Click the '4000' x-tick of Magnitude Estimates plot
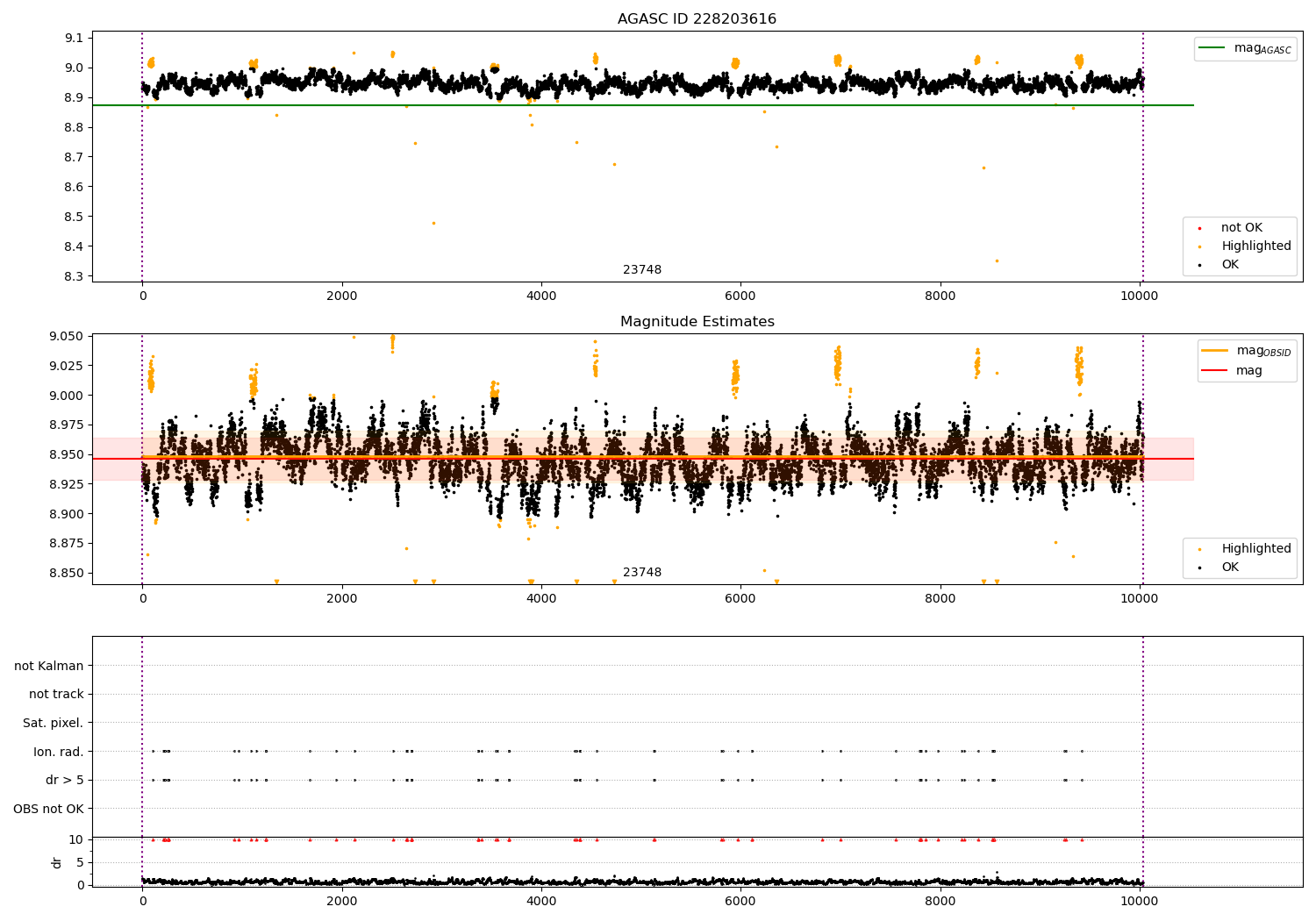Screen dimensions: 1316x921 [x=541, y=599]
